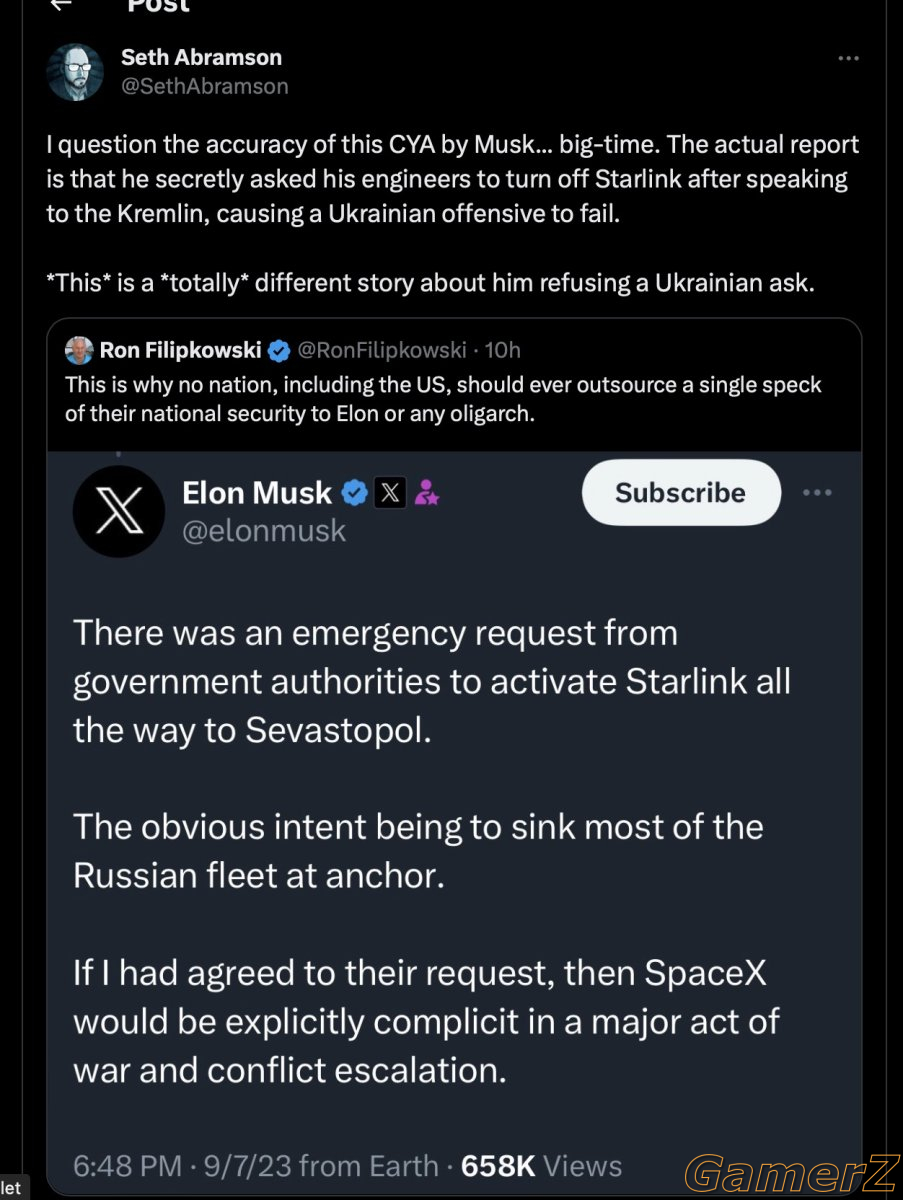Click the X logo avatar of Elon Musk
Image resolution: width=903 pixels, height=1200 pixels.
coord(119,511)
